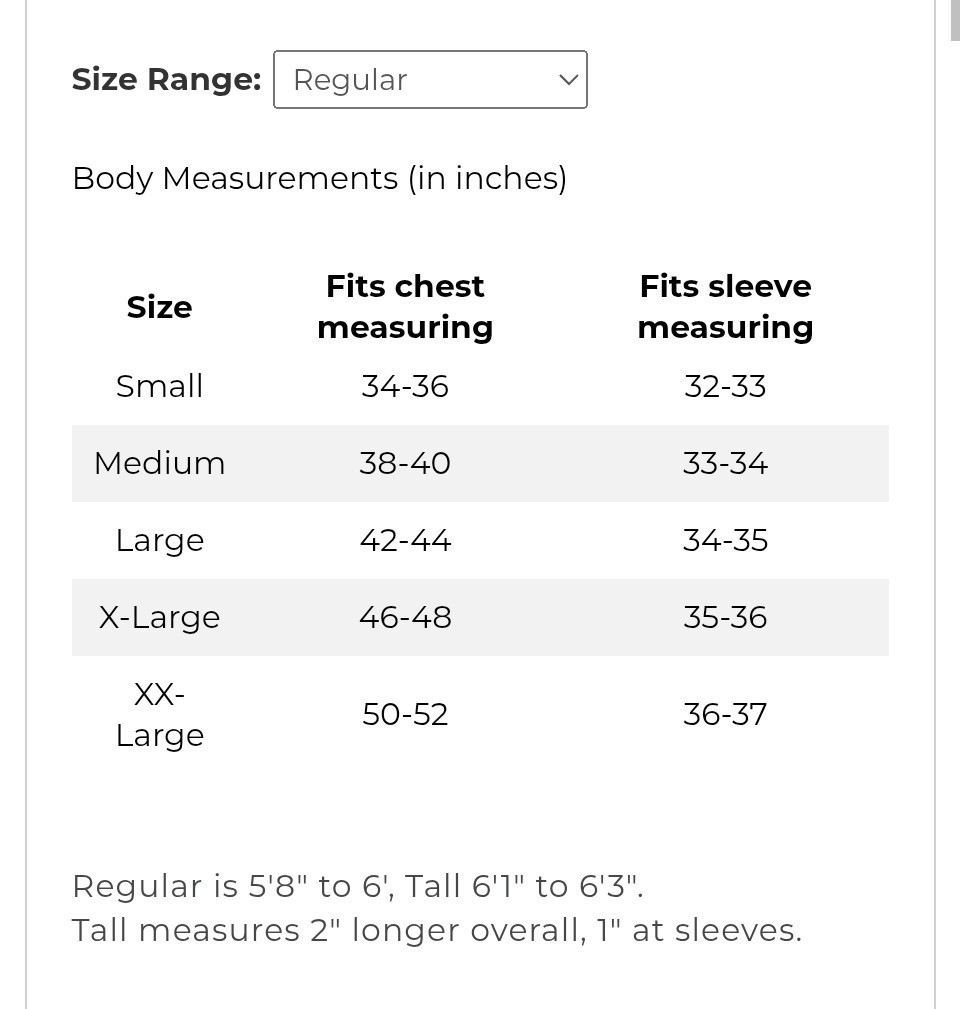960x1009 pixels.
Task: Click the 34-36 chest measurement cell
Action: [405, 386]
